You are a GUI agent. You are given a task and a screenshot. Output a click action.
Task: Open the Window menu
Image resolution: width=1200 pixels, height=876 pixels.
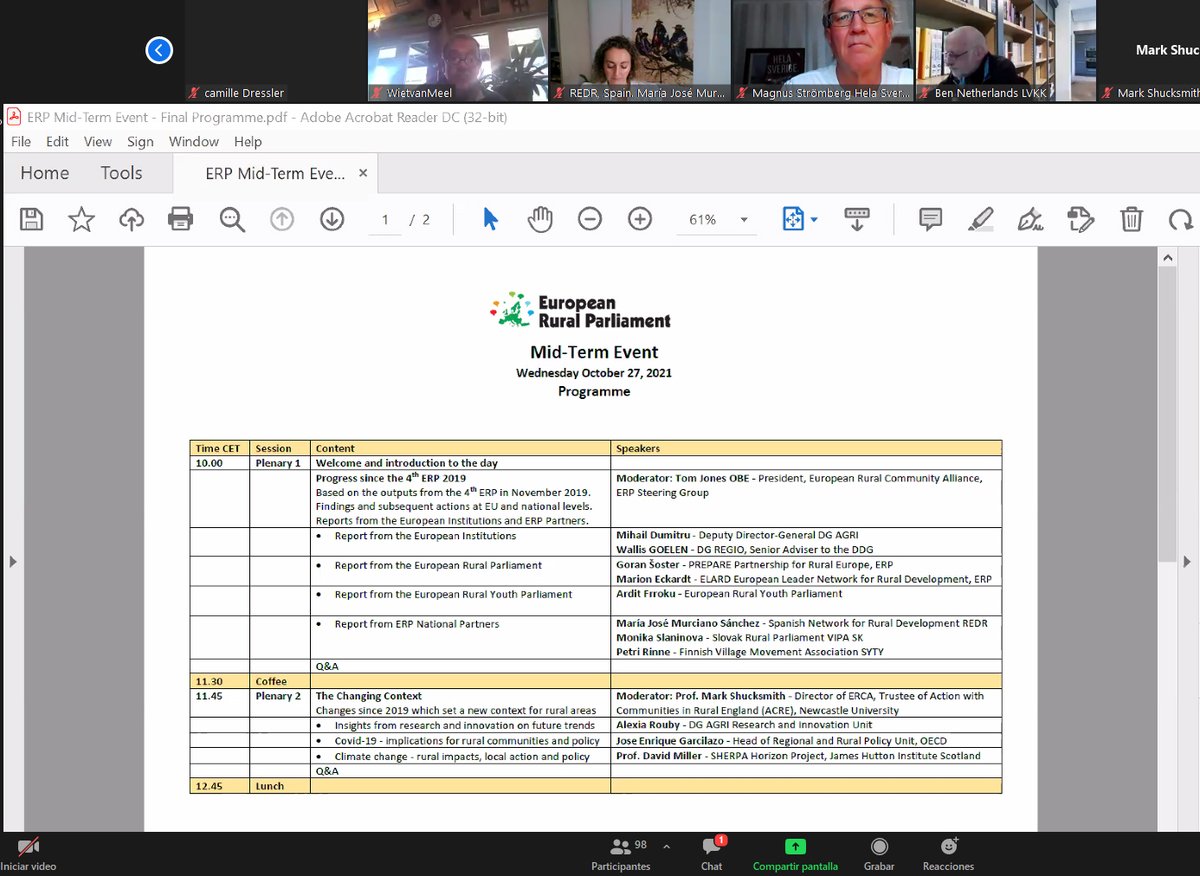[194, 142]
